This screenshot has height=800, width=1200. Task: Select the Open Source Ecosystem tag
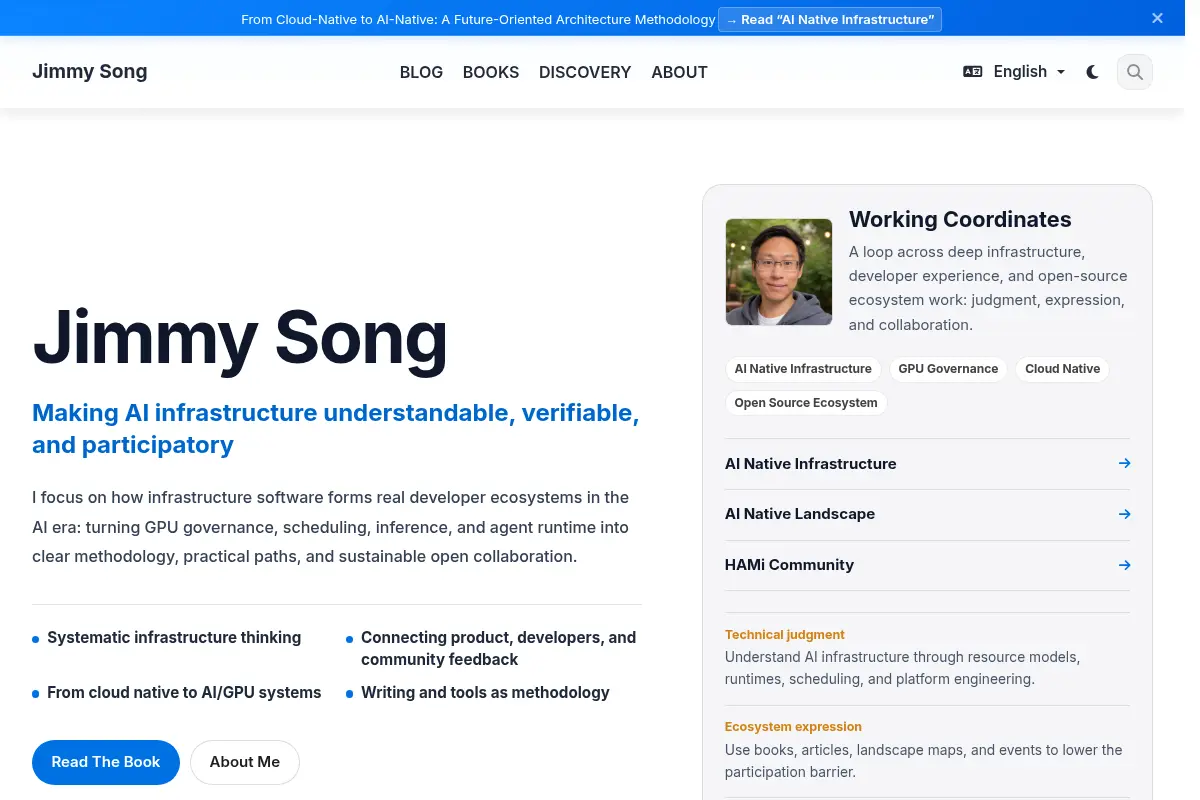pos(806,403)
